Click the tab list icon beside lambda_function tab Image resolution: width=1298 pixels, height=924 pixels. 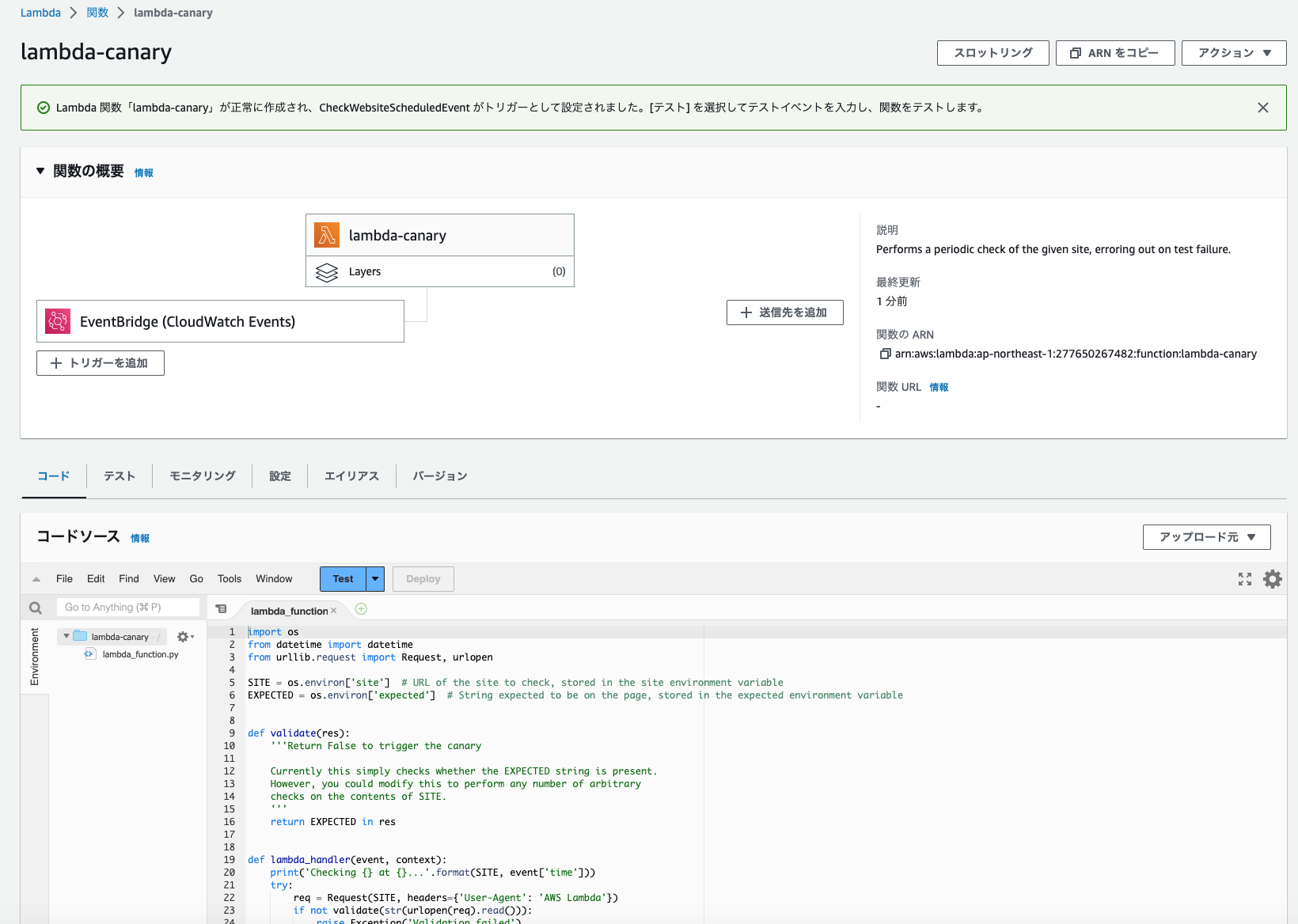[222, 609]
